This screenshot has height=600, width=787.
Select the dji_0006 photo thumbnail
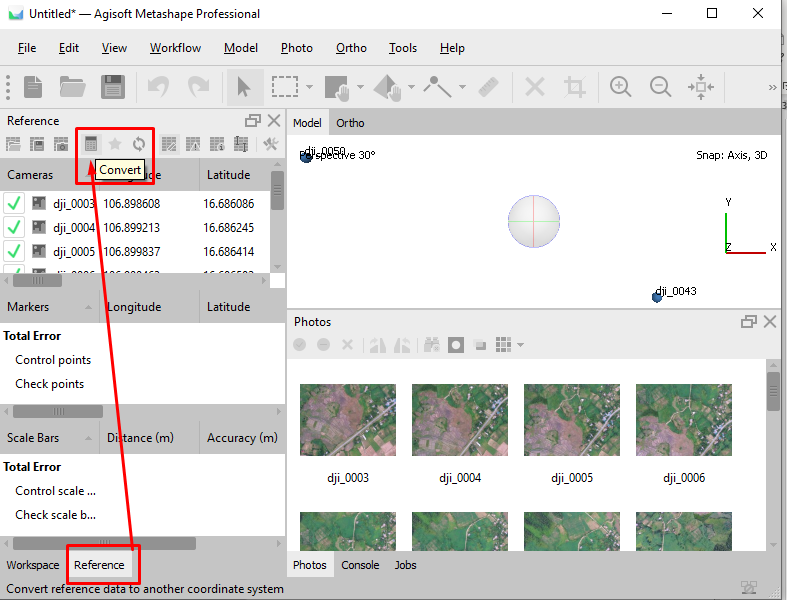point(684,420)
